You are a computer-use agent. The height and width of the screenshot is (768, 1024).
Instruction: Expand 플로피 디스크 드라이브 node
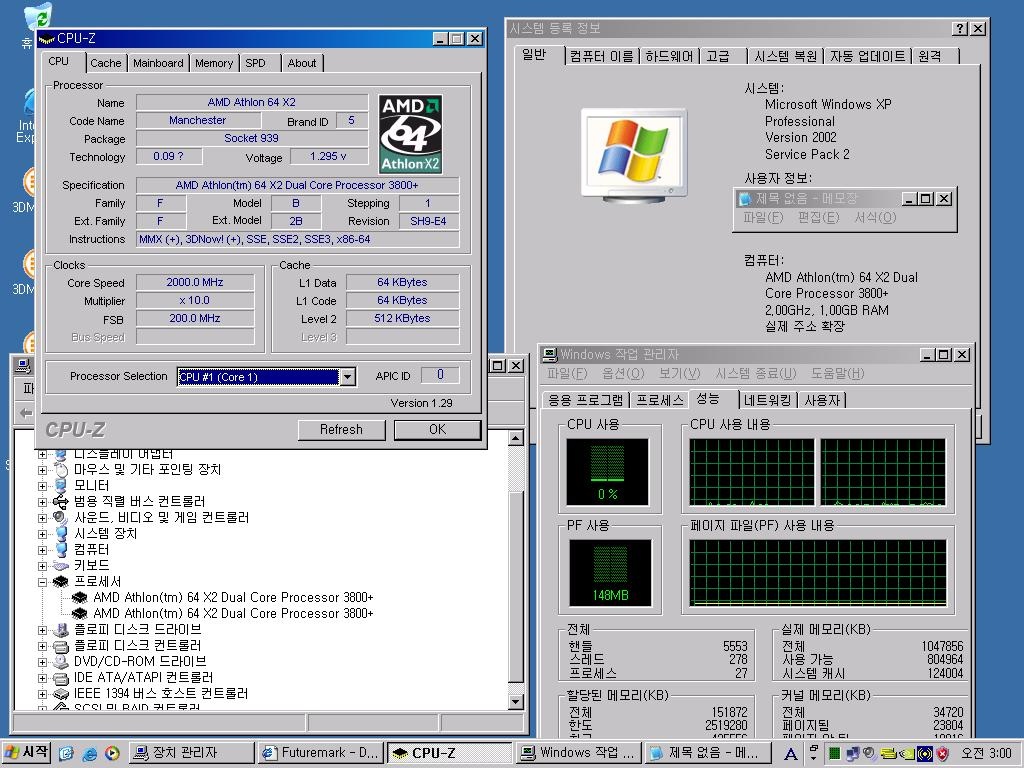[42, 630]
